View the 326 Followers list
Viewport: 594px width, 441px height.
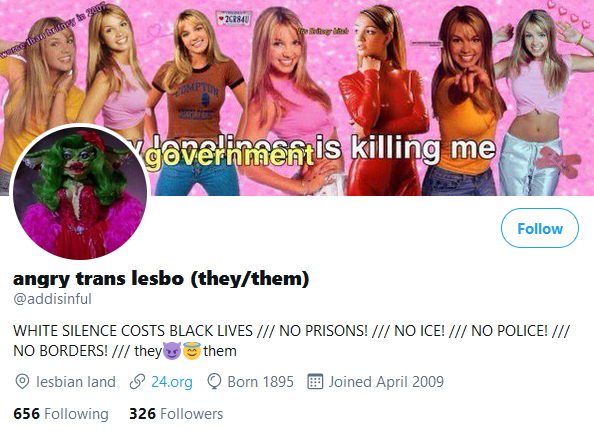pyautogui.click(x=176, y=414)
